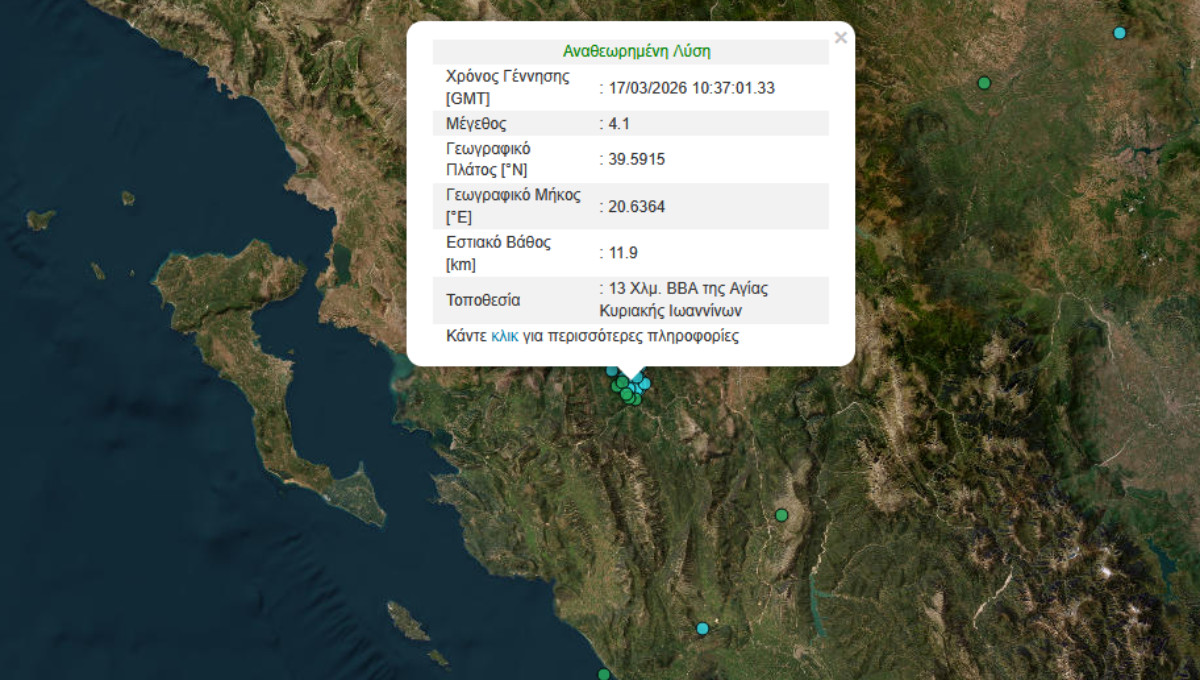Click the 'Εστιακό Βάθος [km]' label

[x=498, y=253]
